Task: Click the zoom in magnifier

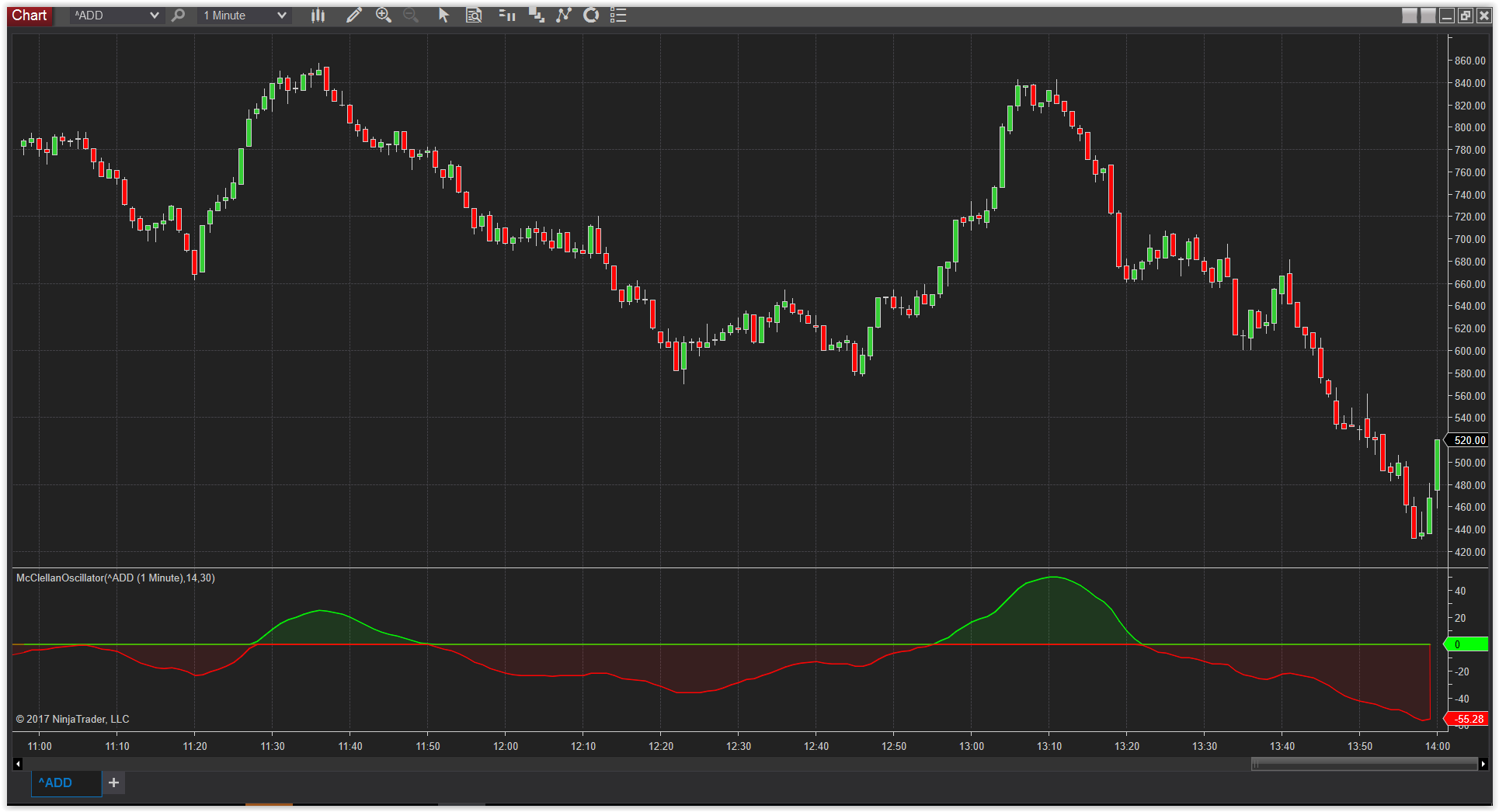Action: [x=383, y=16]
